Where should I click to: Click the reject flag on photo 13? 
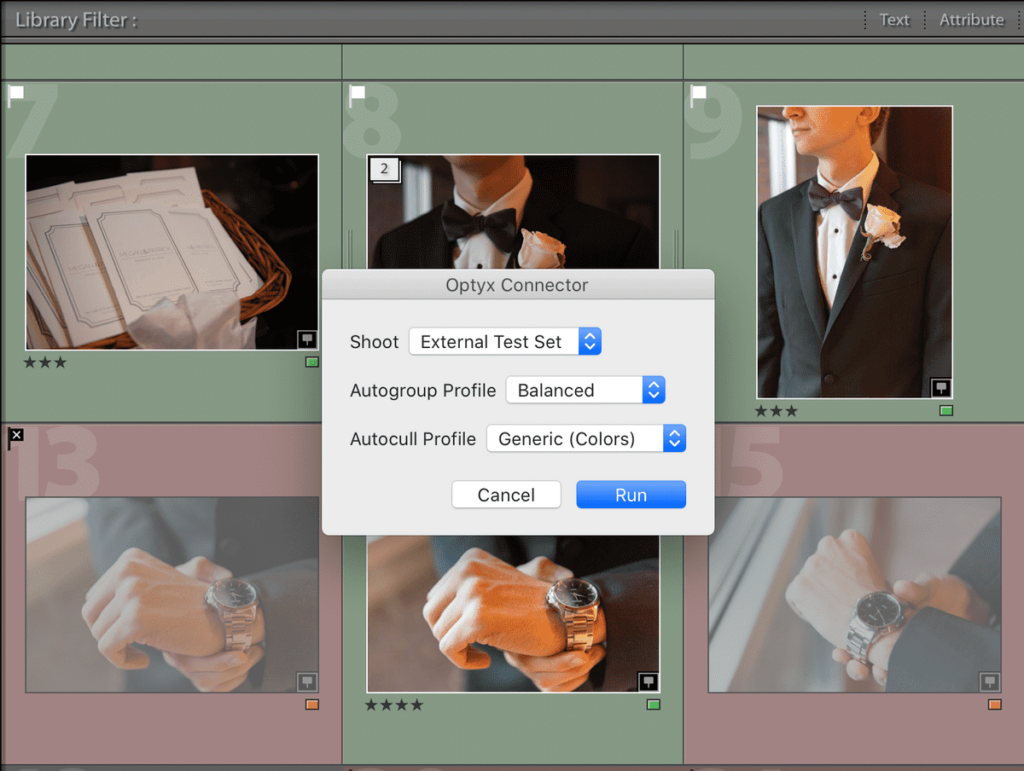click(15, 436)
